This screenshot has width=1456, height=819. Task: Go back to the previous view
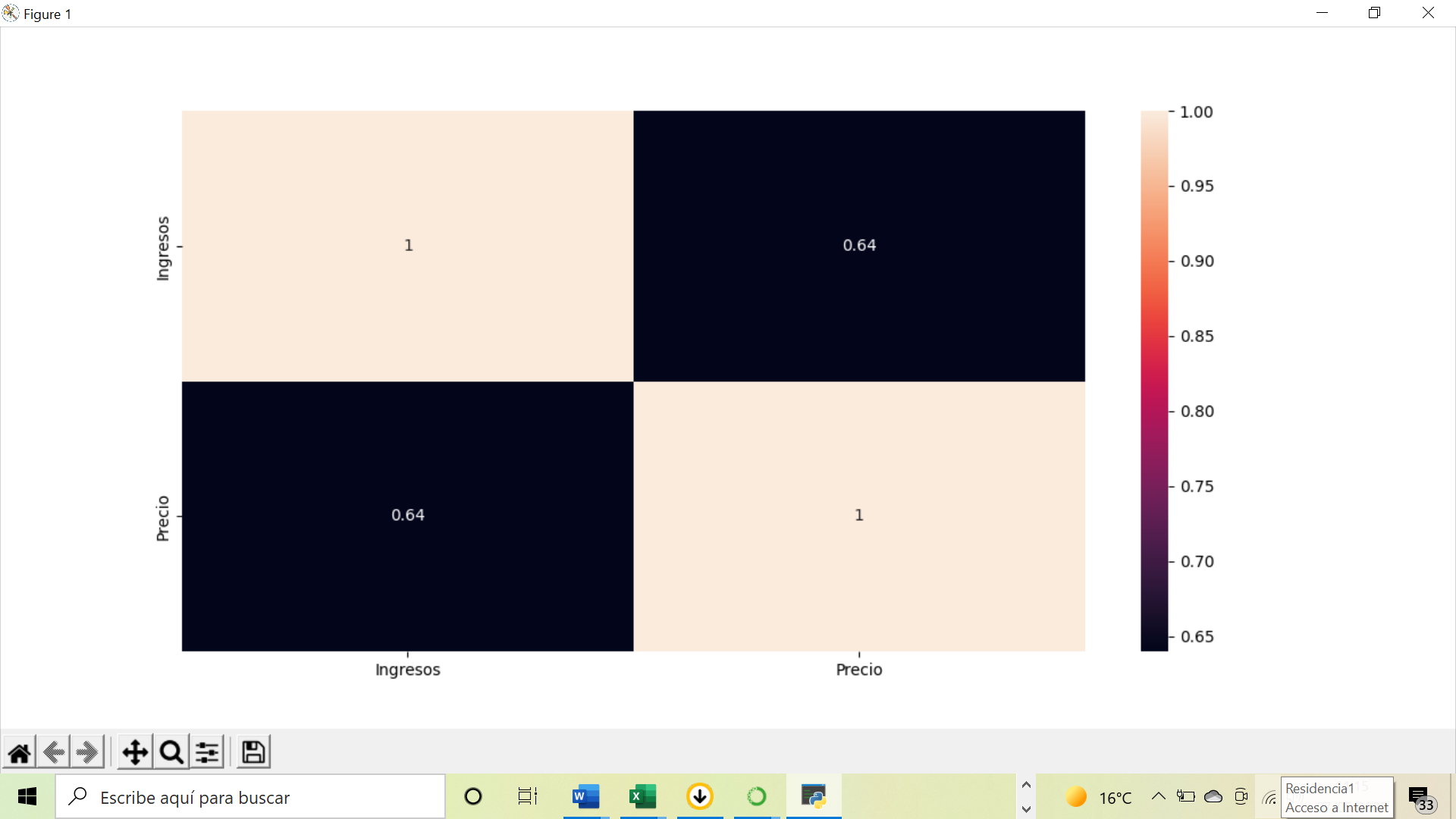(x=54, y=752)
